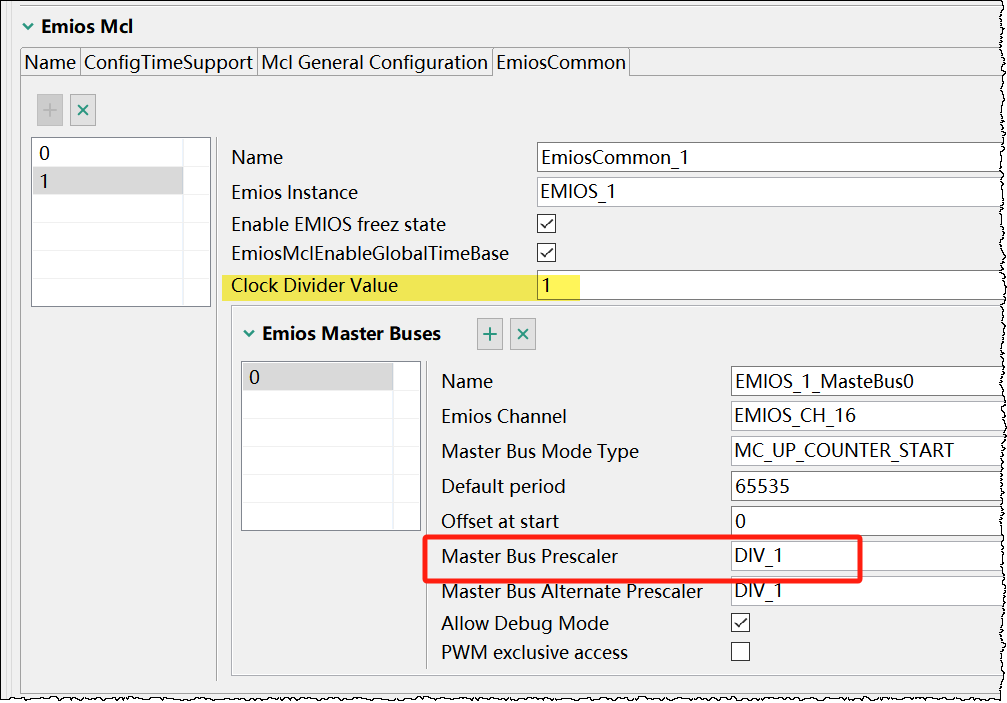Switch to Mcl General Configuration tab
This screenshot has height=703, width=1007.
(374, 62)
